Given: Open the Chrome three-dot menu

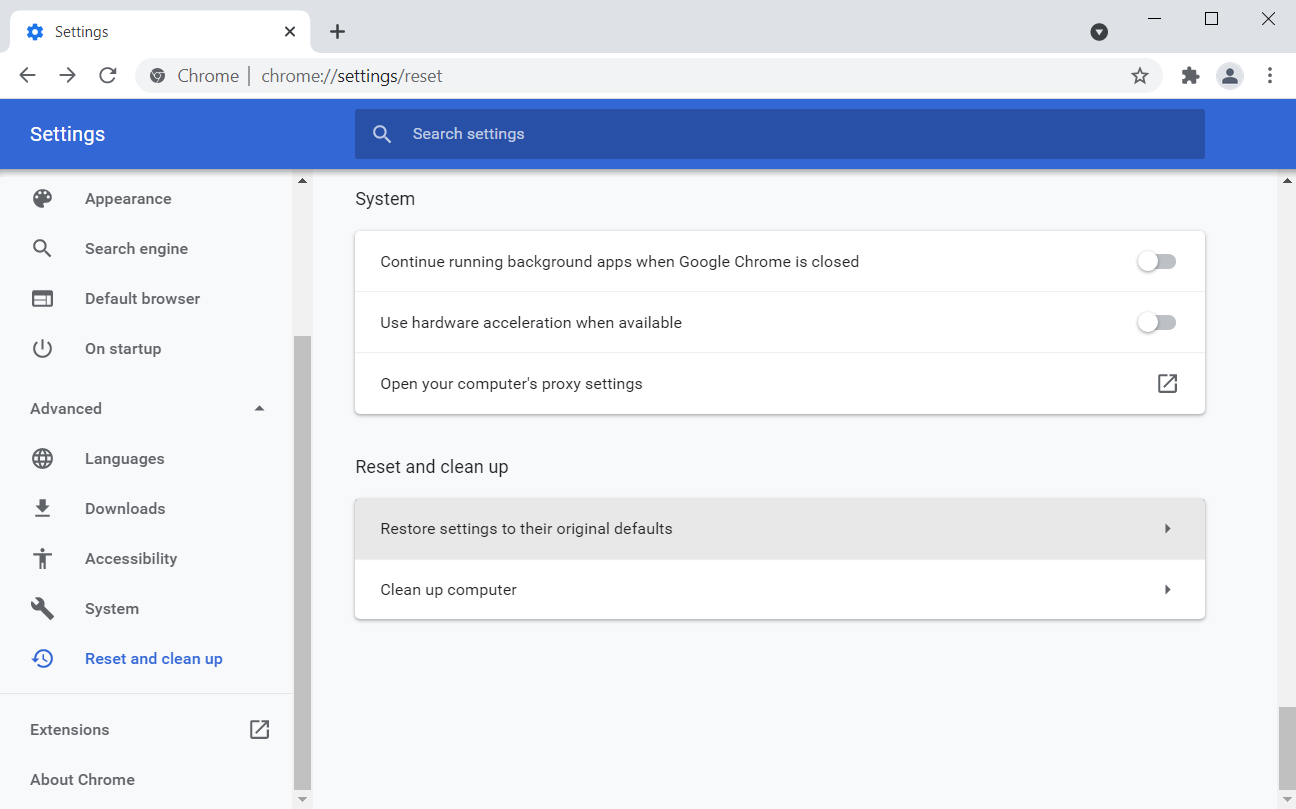Looking at the screenshot, I should [1270, 76].
